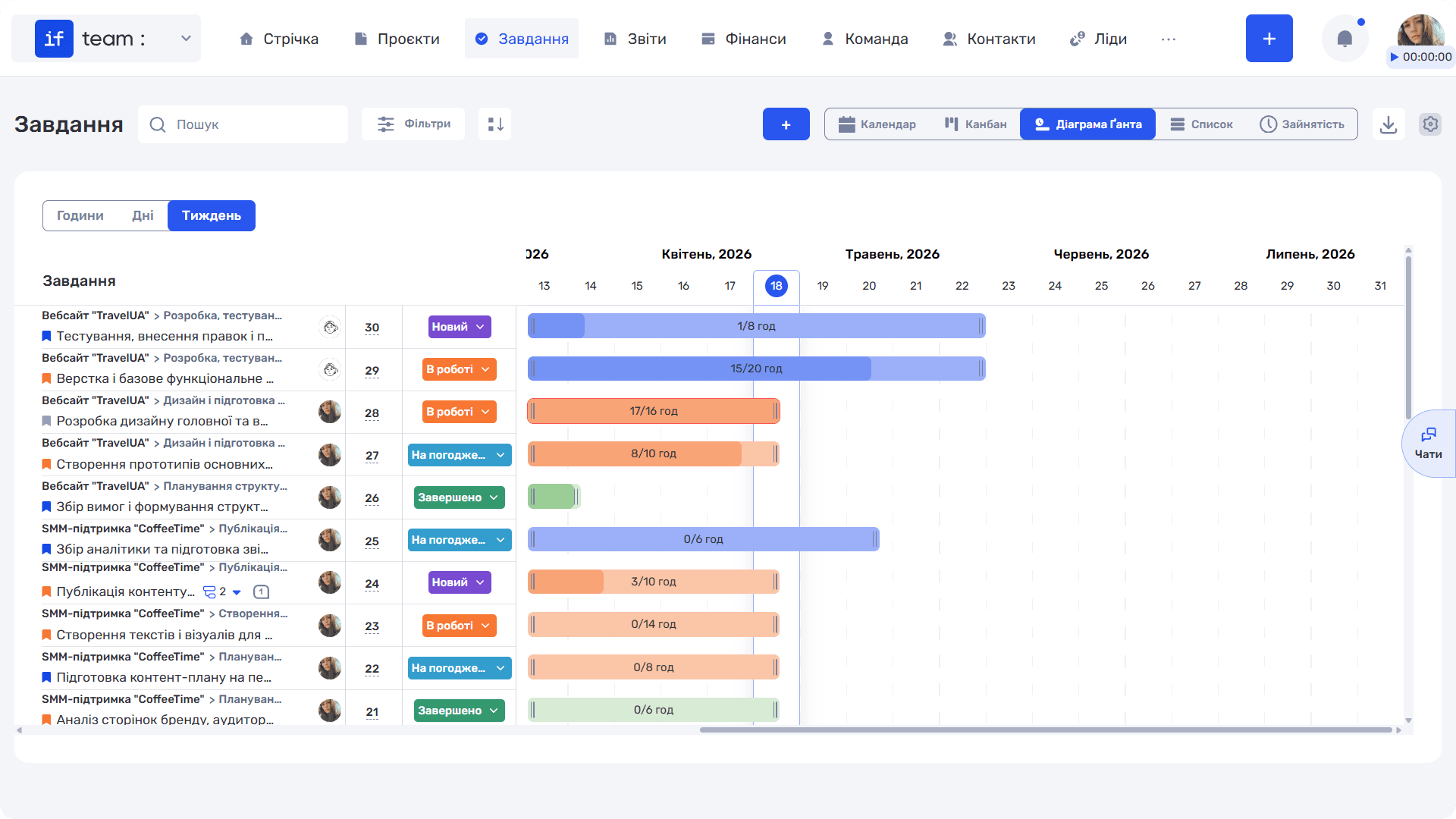Go to Проєкти section

[397, 39]
